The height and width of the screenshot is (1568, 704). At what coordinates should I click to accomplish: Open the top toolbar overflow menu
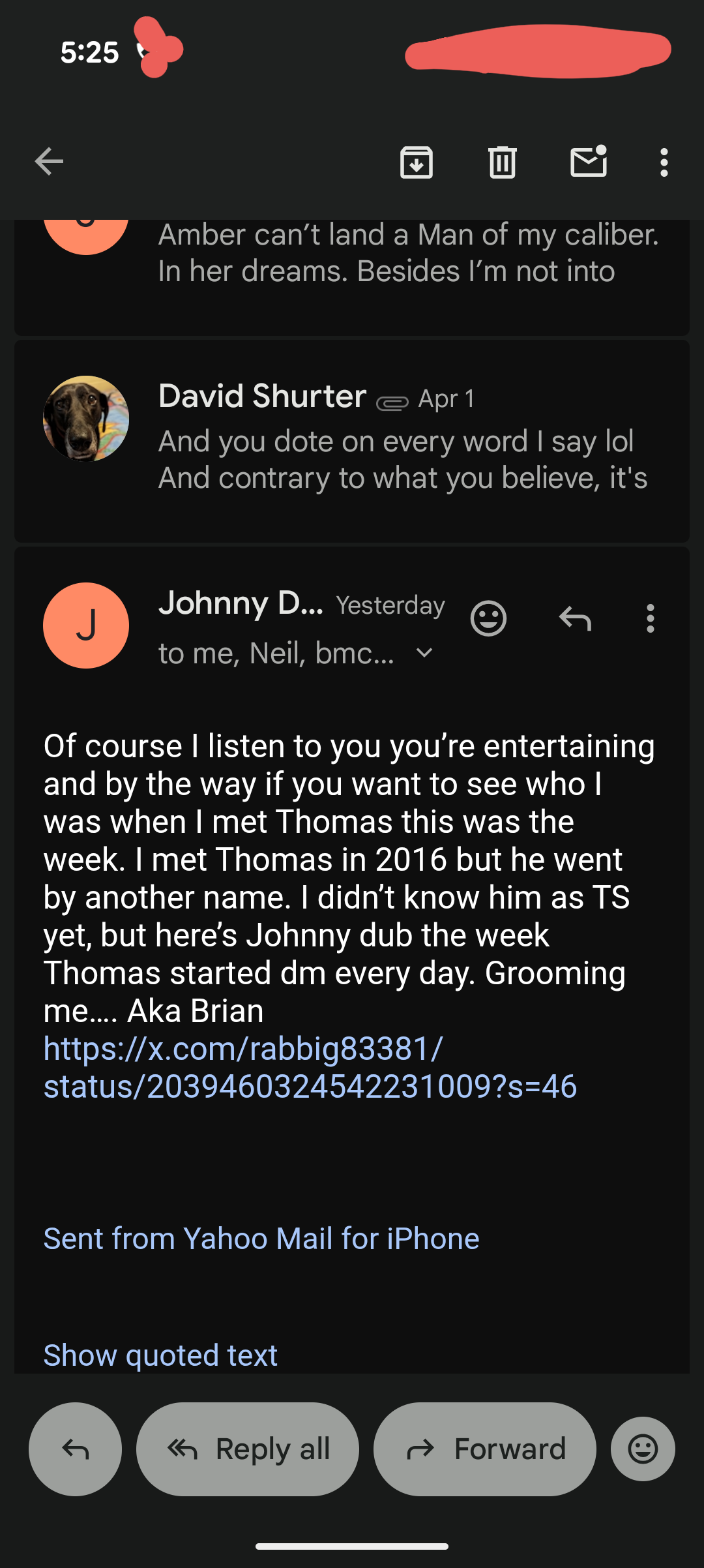point(664,162)
